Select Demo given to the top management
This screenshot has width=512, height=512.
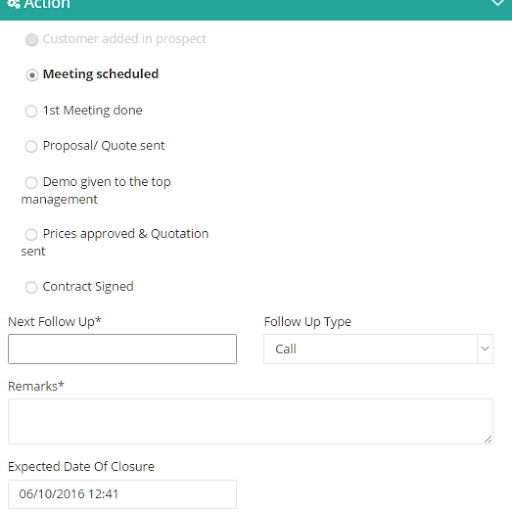(x=31, y=183)
